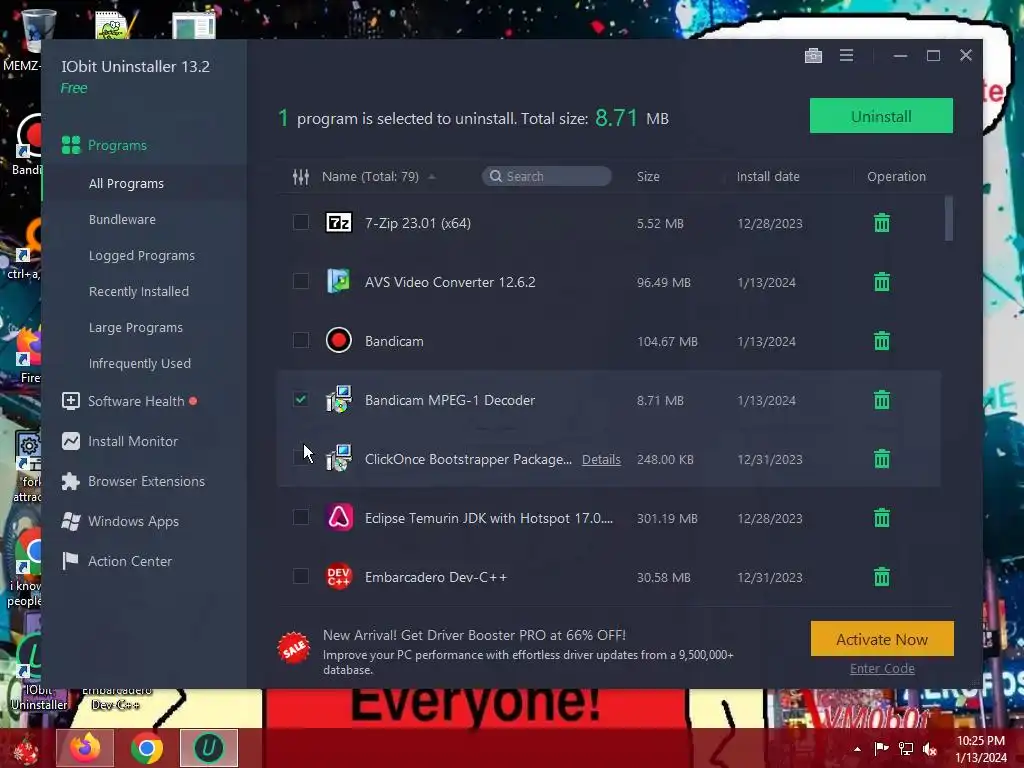Screen dimensions: 1024x768
Task: Click the AVS Video Converter program icon
Action: pyautogui.click(x=339, y=281)
